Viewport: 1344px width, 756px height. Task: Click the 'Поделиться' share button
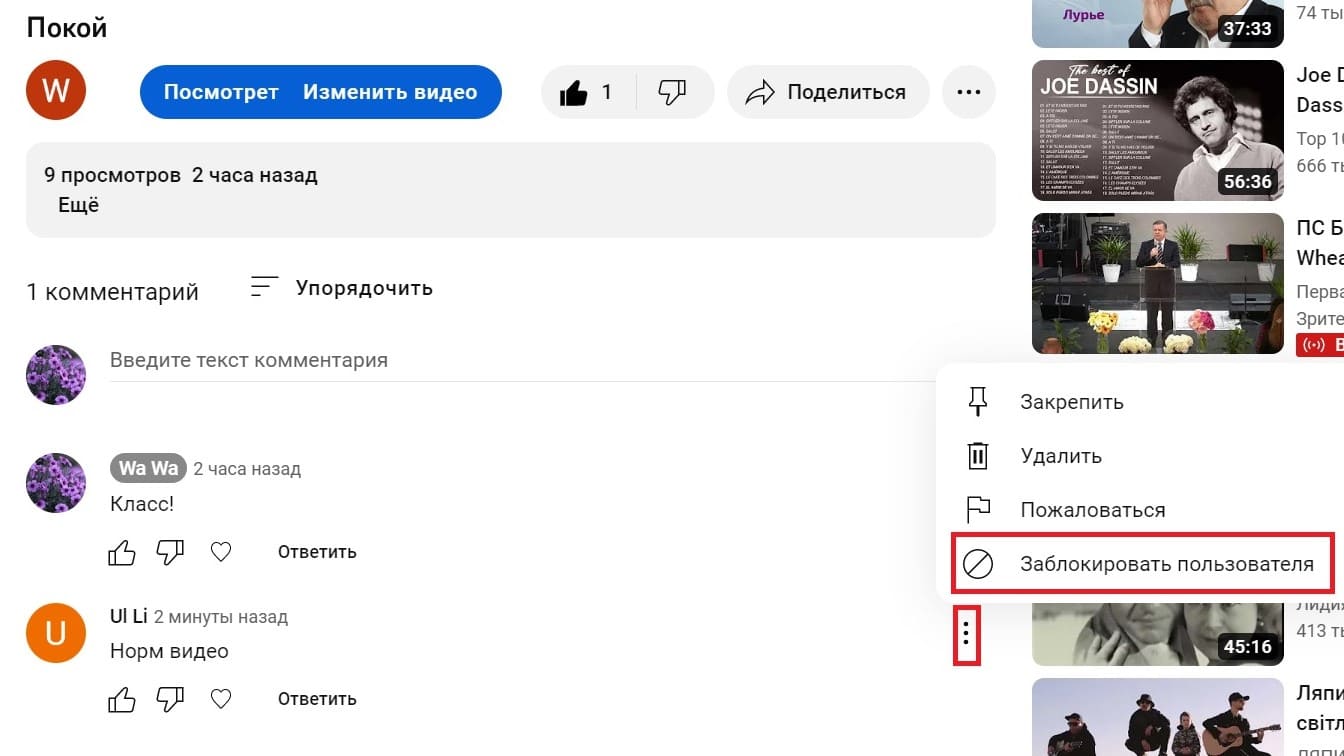click(x=828, y=93)
